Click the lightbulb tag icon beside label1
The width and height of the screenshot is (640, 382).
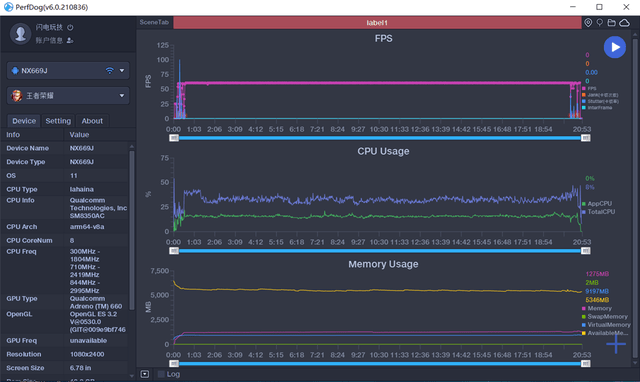(600, 23)
